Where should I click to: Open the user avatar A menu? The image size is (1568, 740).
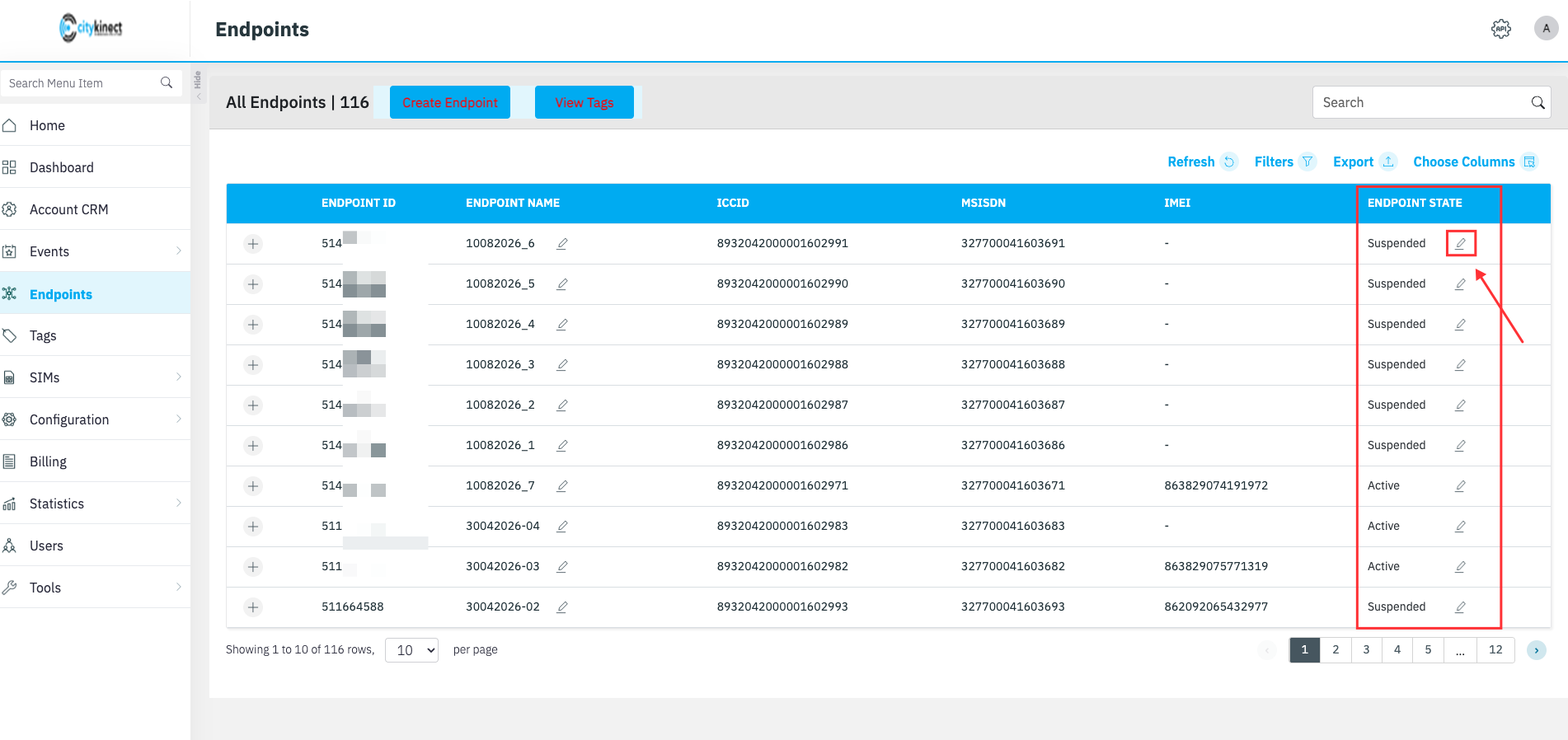click(1546, 28)
